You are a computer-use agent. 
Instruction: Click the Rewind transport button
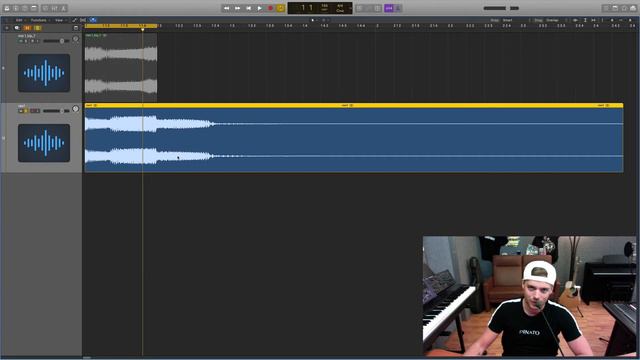(x=227, y=8)
